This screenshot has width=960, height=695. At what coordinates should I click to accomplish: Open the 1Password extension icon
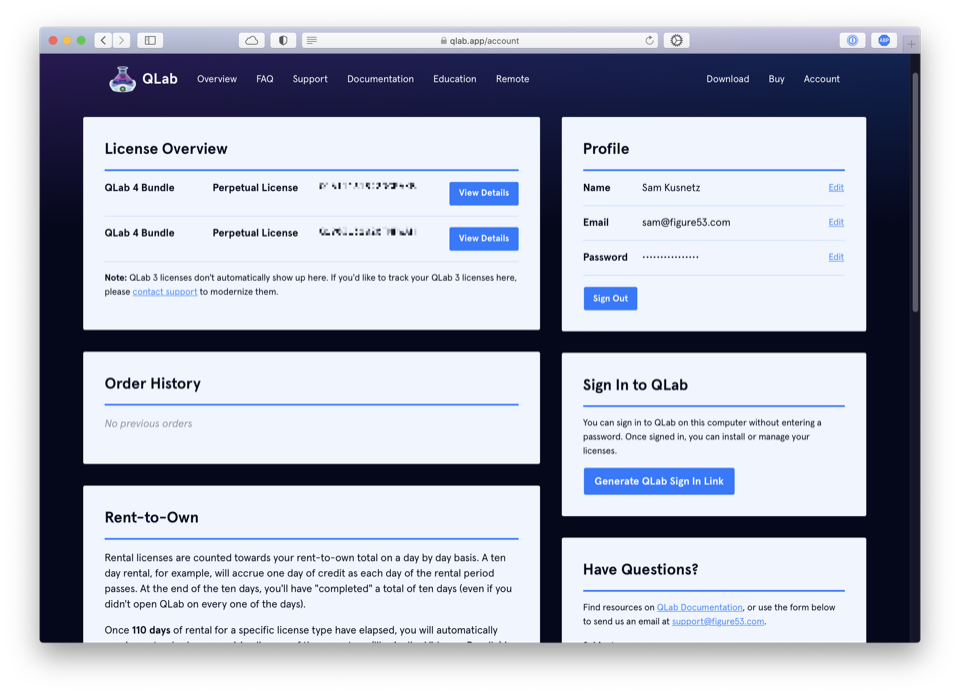pos(852,41)
